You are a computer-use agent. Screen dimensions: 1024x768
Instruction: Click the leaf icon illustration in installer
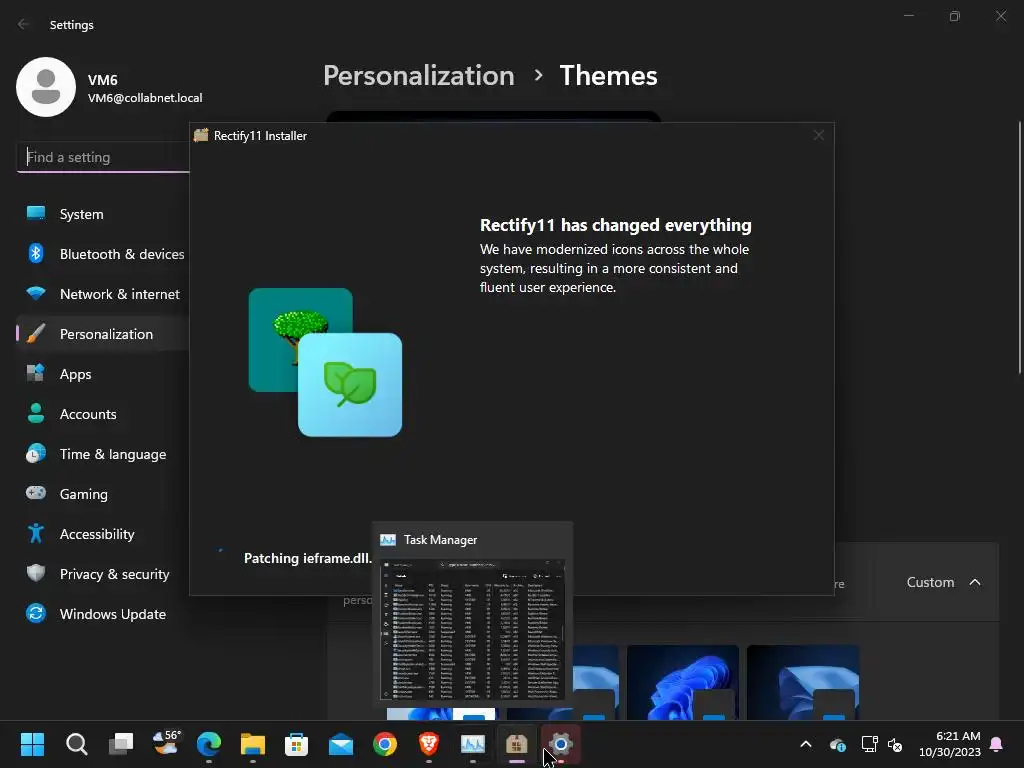click(x=350, y=385)
